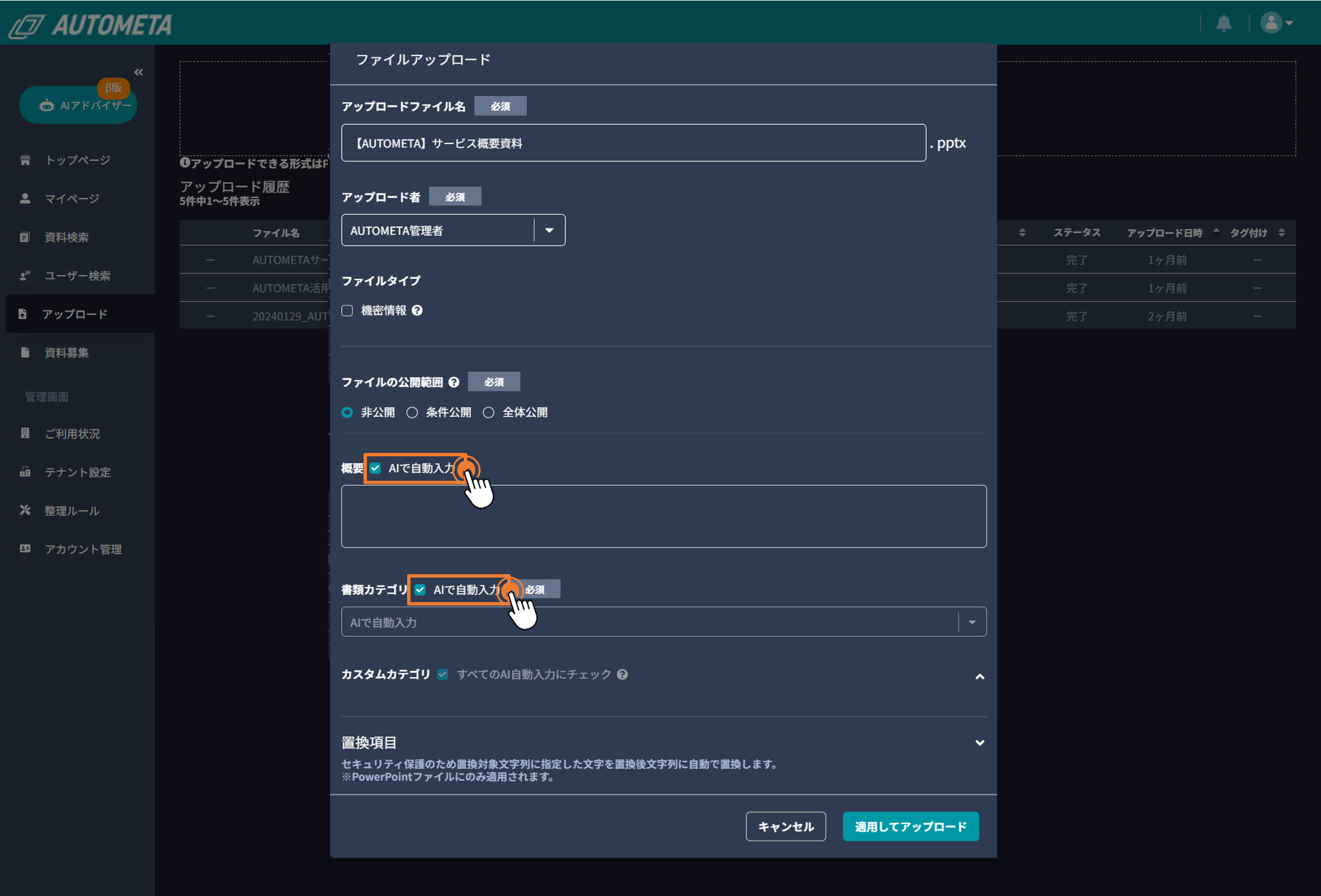This screenshot has width=1321, height=896.
Task: Open the アップロード者 dropdown
Action: (x=453, y=230)
